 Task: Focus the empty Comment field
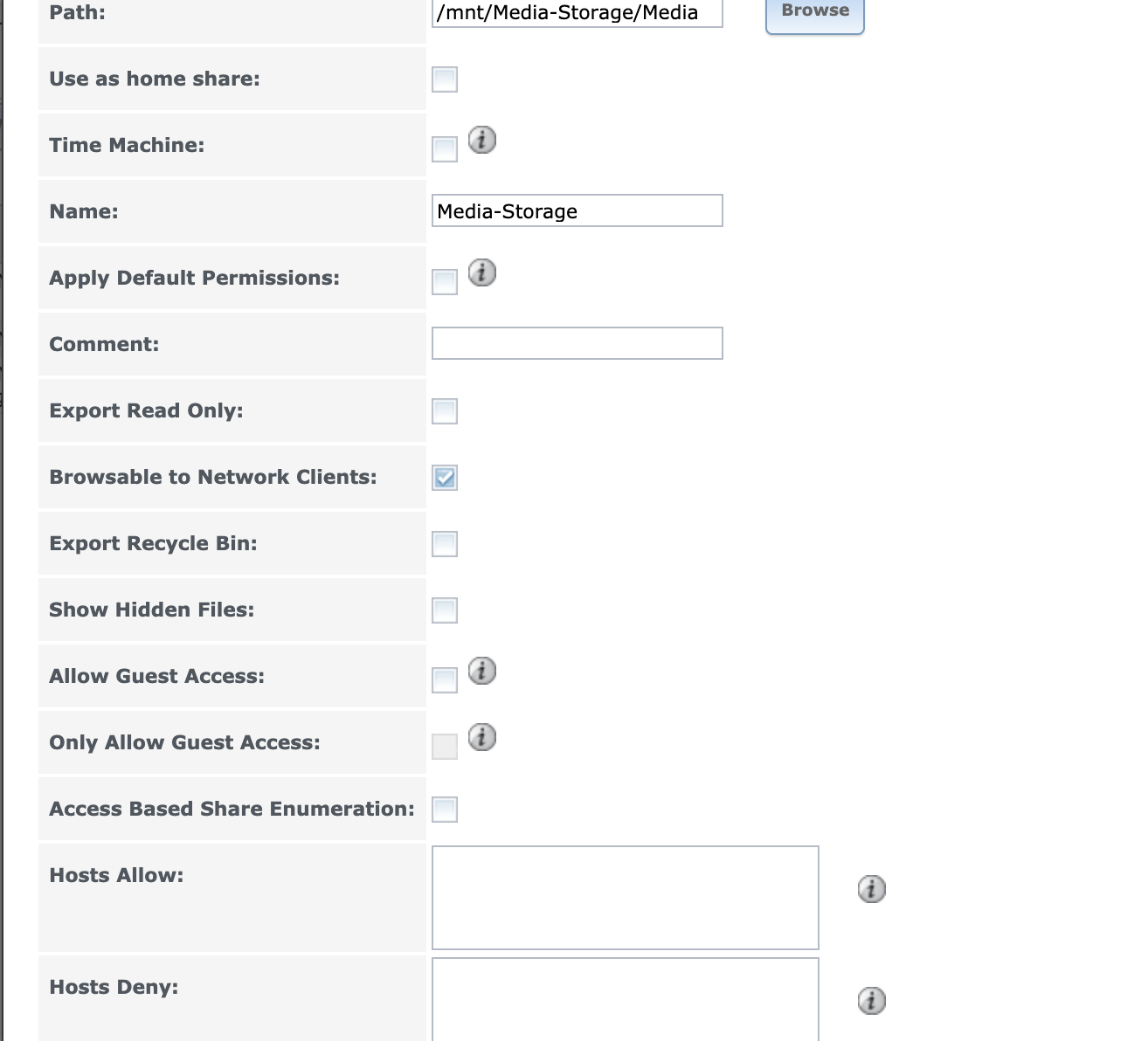577,343
